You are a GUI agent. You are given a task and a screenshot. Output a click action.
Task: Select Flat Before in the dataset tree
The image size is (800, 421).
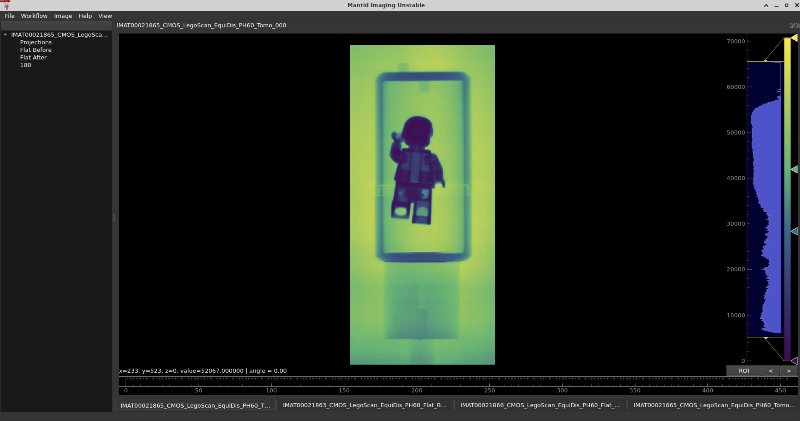(35, 50)
